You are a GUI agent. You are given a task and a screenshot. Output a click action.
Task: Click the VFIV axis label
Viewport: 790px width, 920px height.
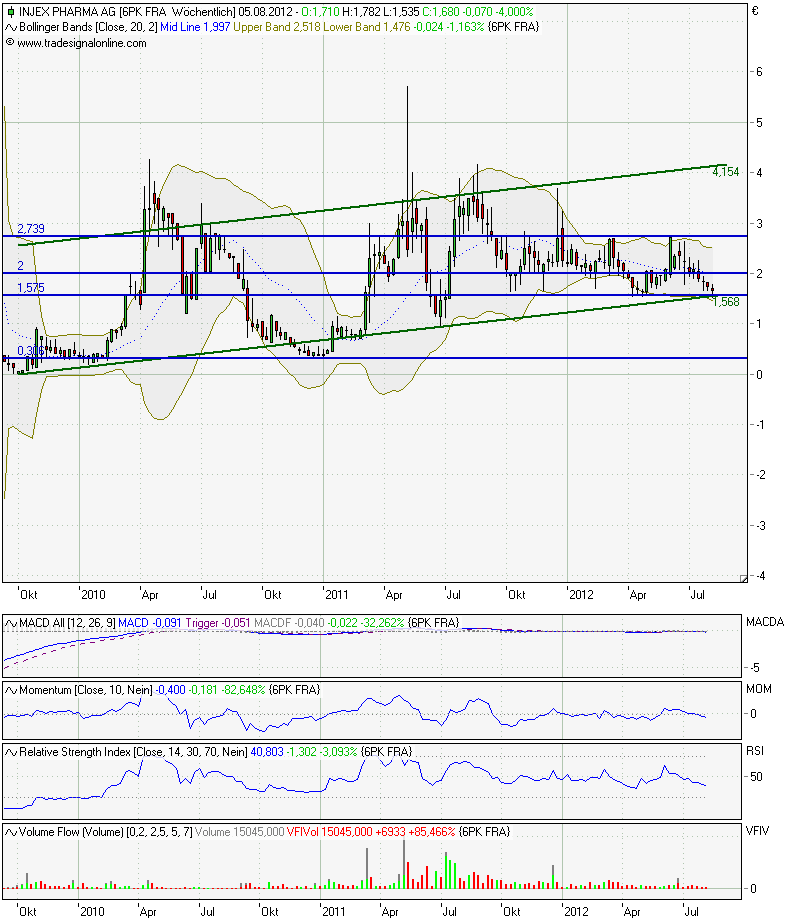tap(757, 831)
